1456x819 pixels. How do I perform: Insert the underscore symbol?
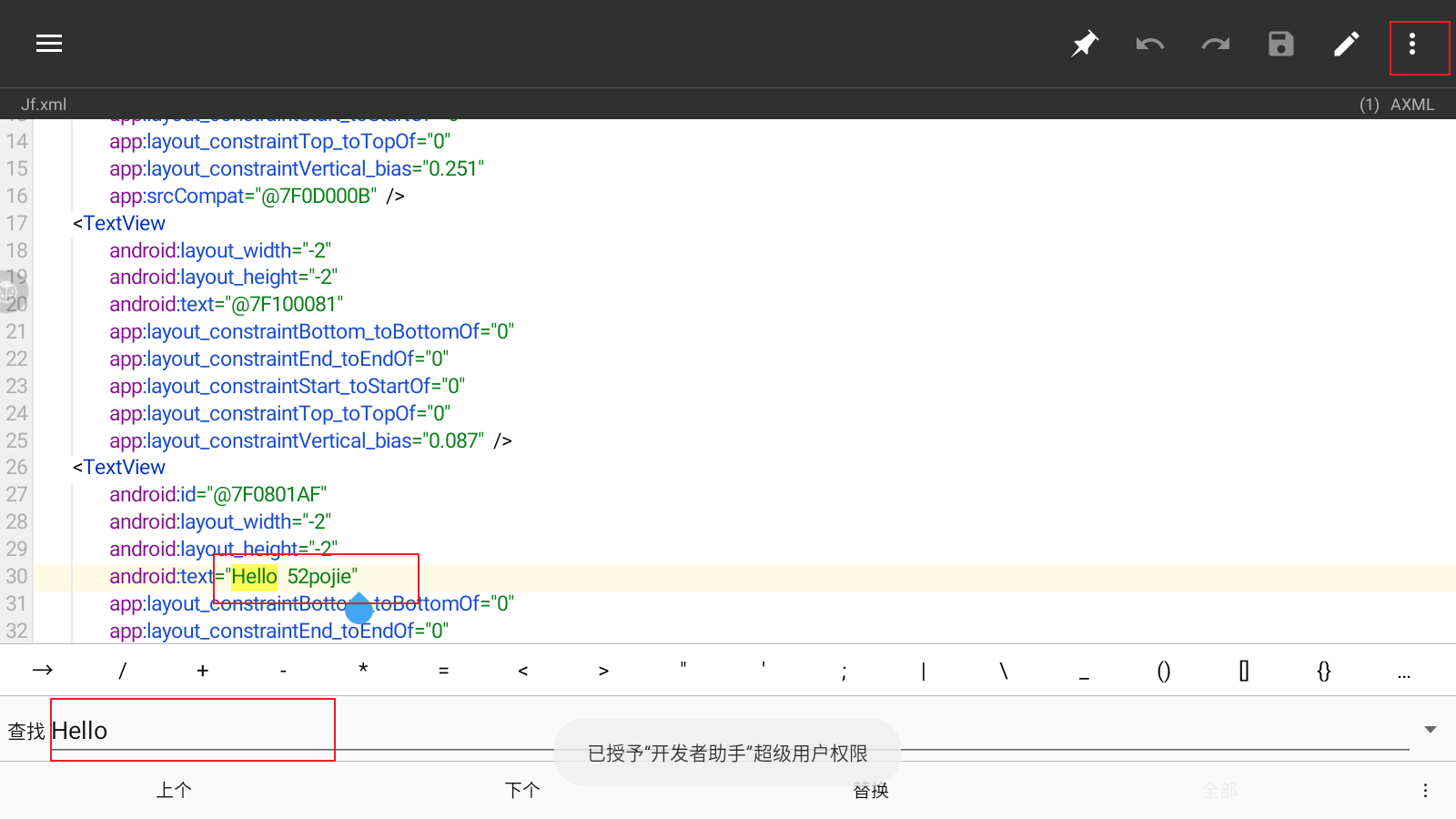pyautogui.click(x=1084, y=677)
